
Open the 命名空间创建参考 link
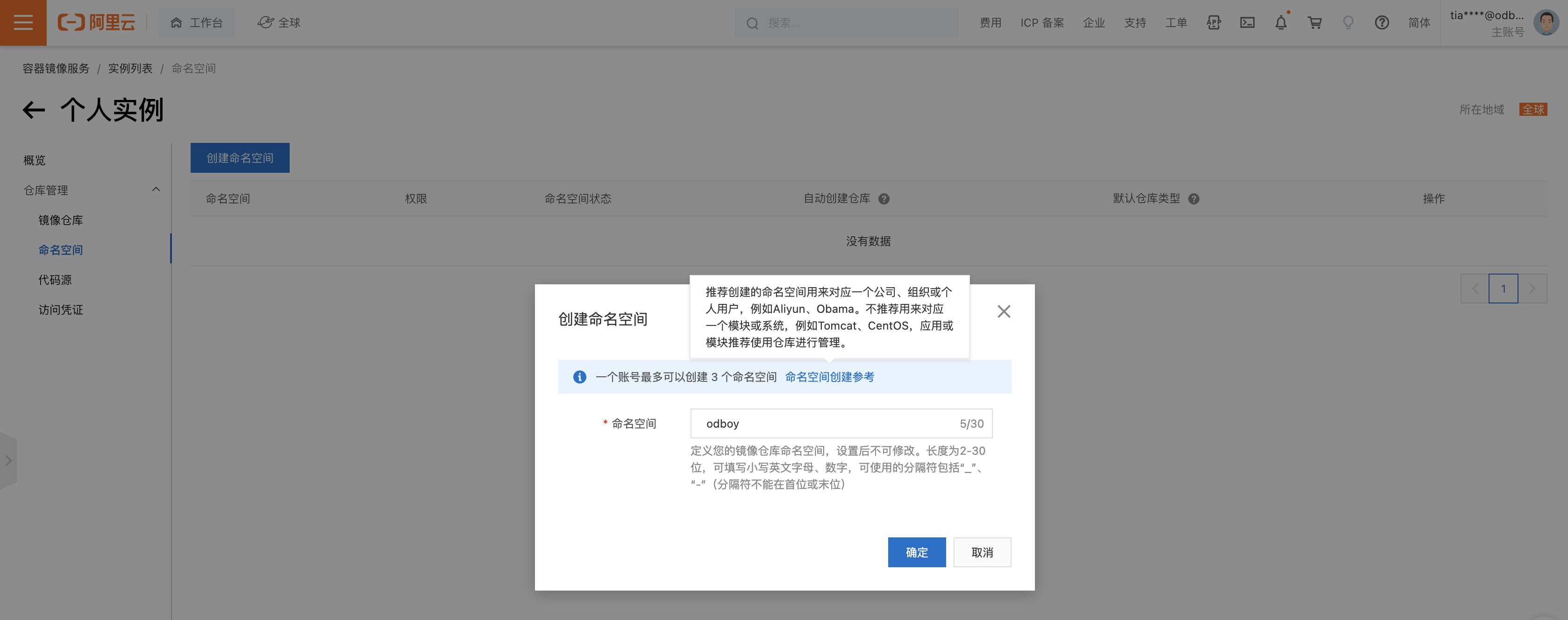[829, 377]
